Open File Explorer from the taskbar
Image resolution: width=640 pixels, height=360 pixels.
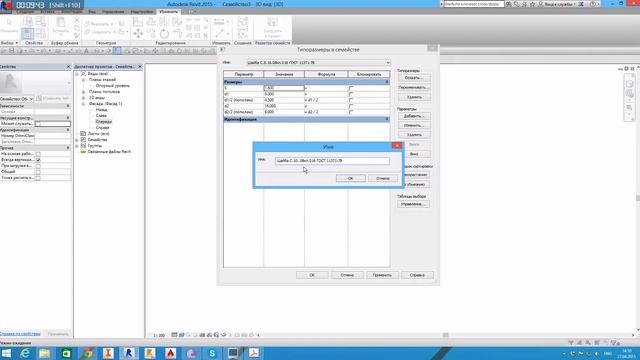[44, 353]
